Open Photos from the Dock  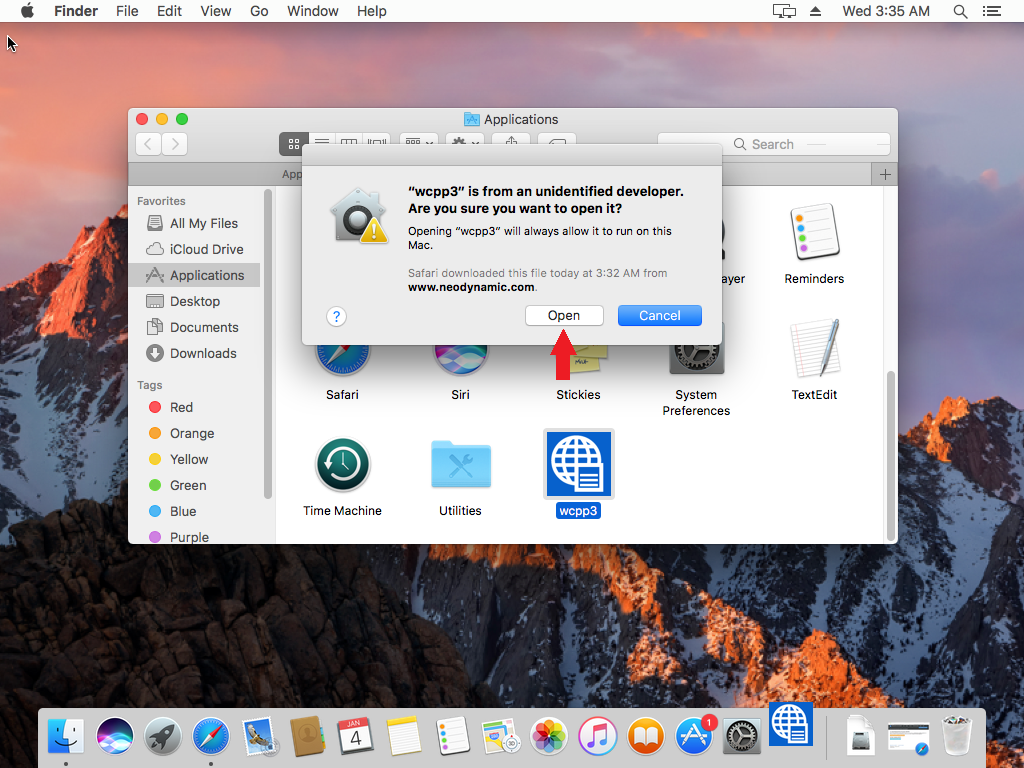click(x=549, y=736)
